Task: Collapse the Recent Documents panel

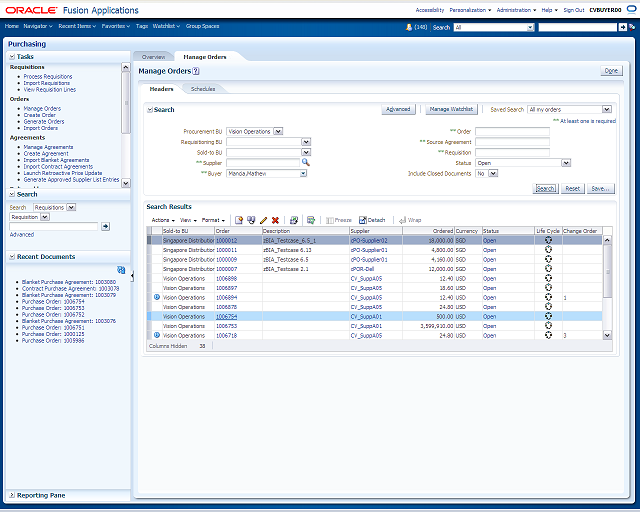Action: click(12, 257)
